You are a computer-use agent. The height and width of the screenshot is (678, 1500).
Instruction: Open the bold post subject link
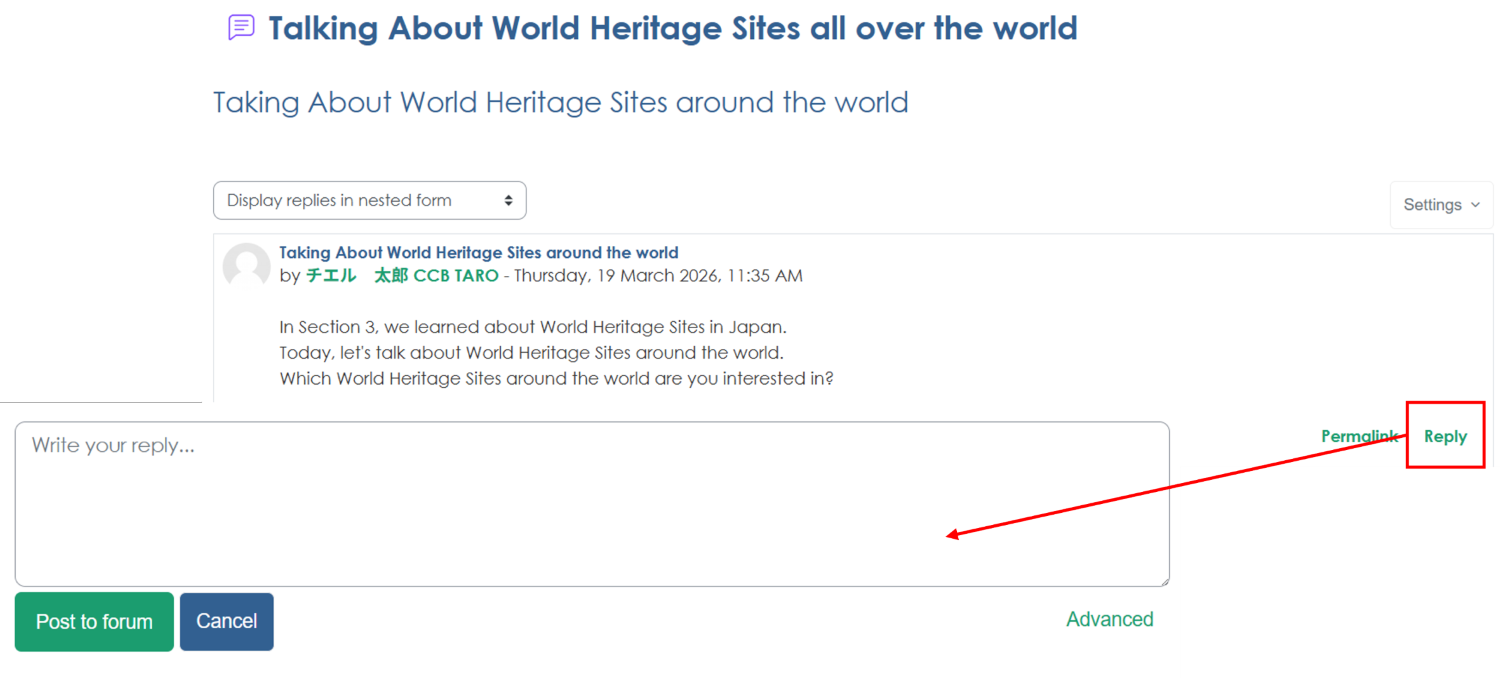pos(478,252)
